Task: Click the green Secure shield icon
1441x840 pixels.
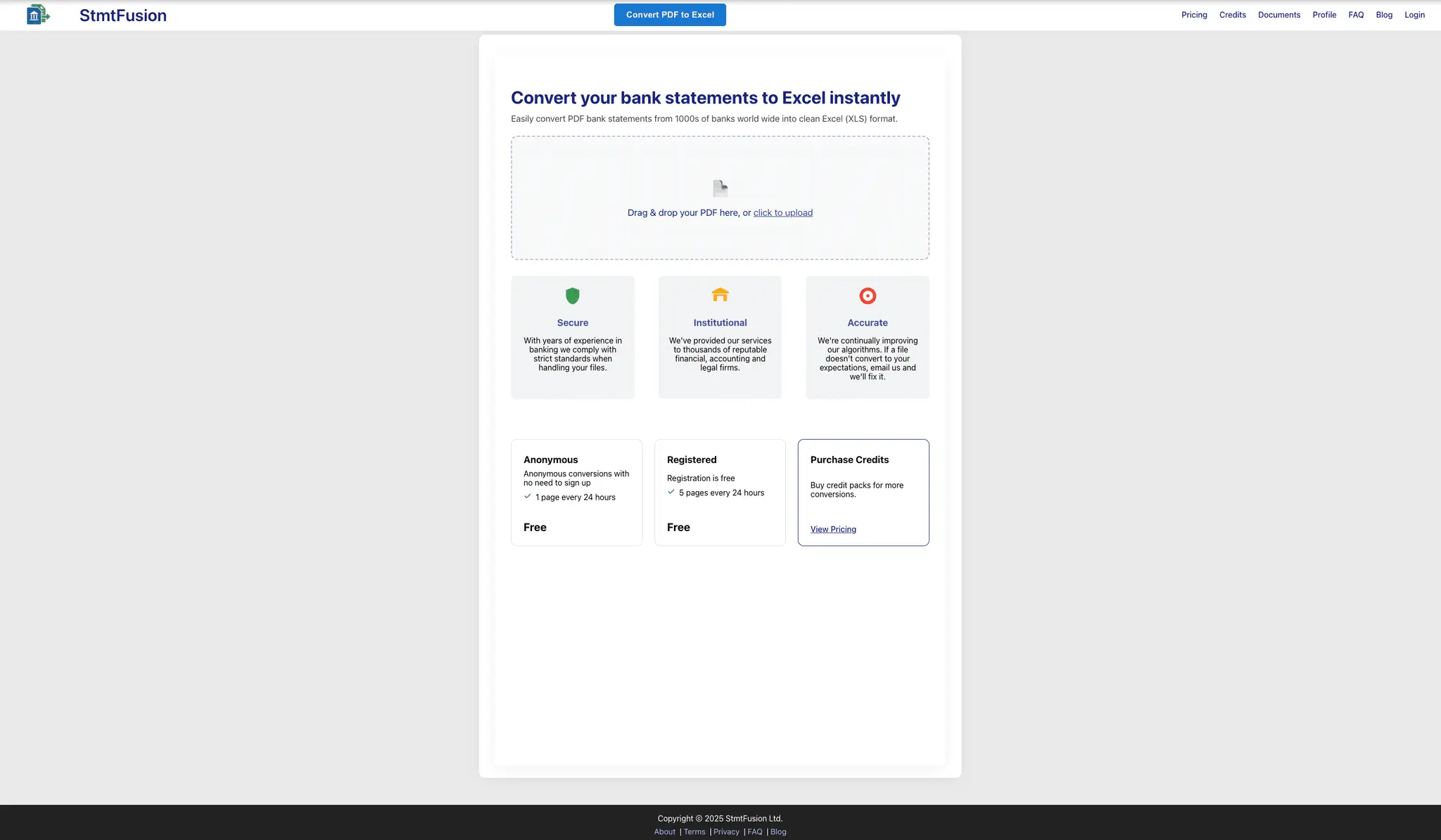Action: pyautogui.click(x=573, y=295)
